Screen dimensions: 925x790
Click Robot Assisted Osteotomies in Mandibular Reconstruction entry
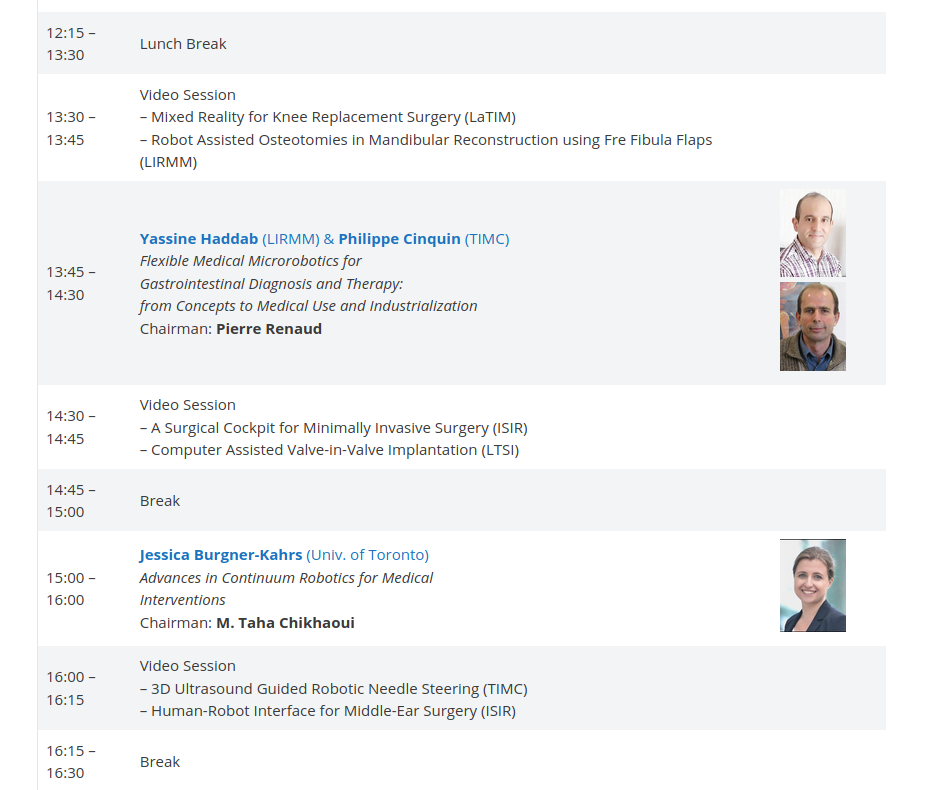[x=426, y=151]
